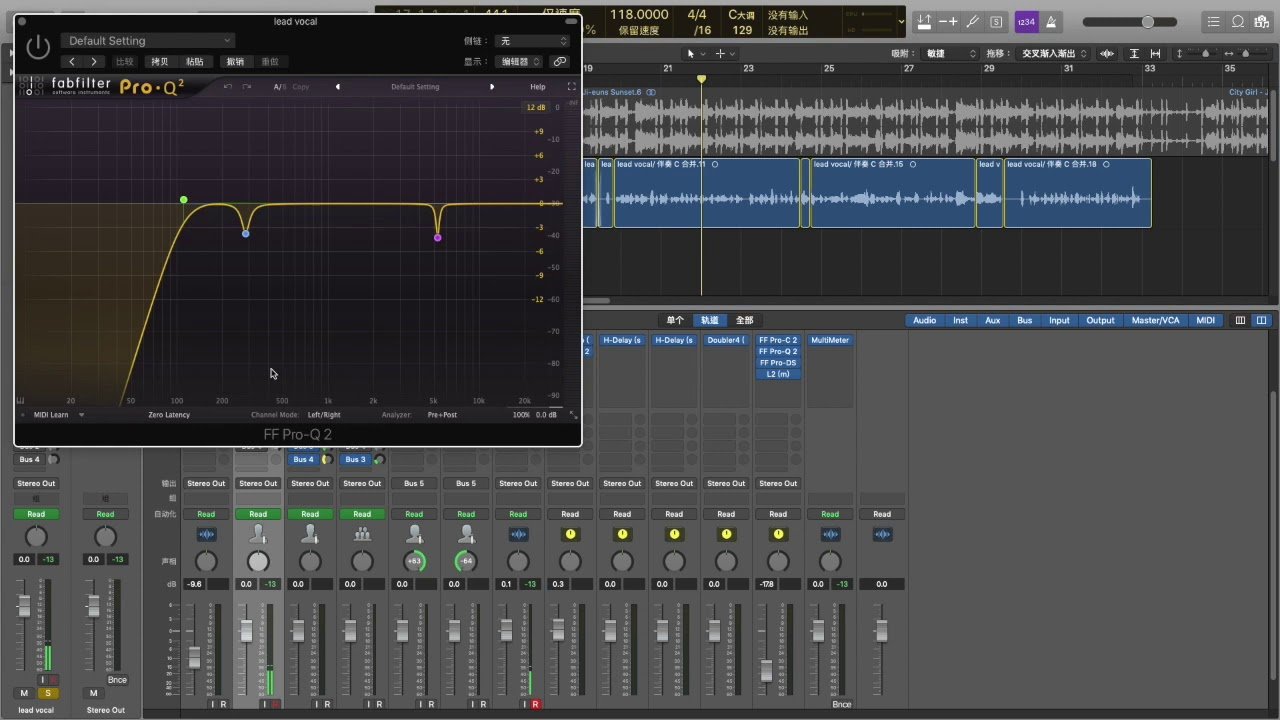Open the 侧链 side chain dropdown

click(x=533, y=41)
